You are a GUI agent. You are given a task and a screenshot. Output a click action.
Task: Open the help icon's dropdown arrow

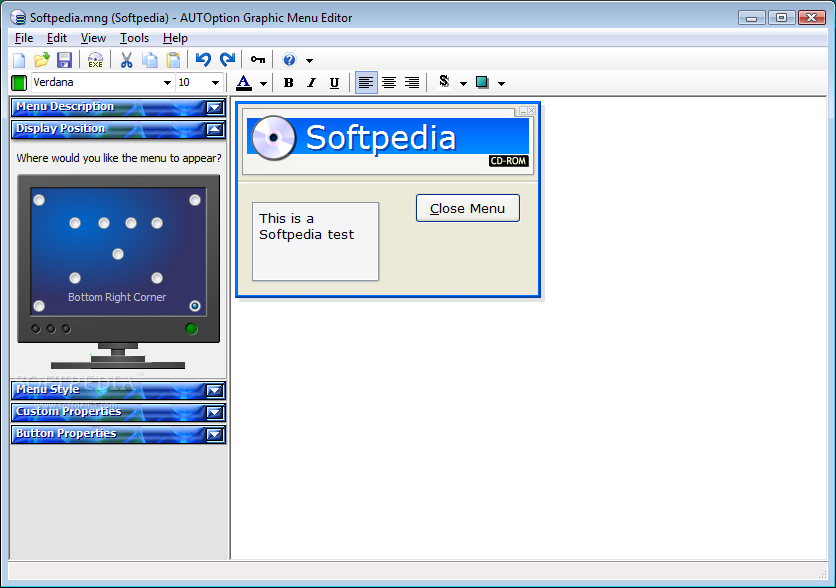click(309, 61)
